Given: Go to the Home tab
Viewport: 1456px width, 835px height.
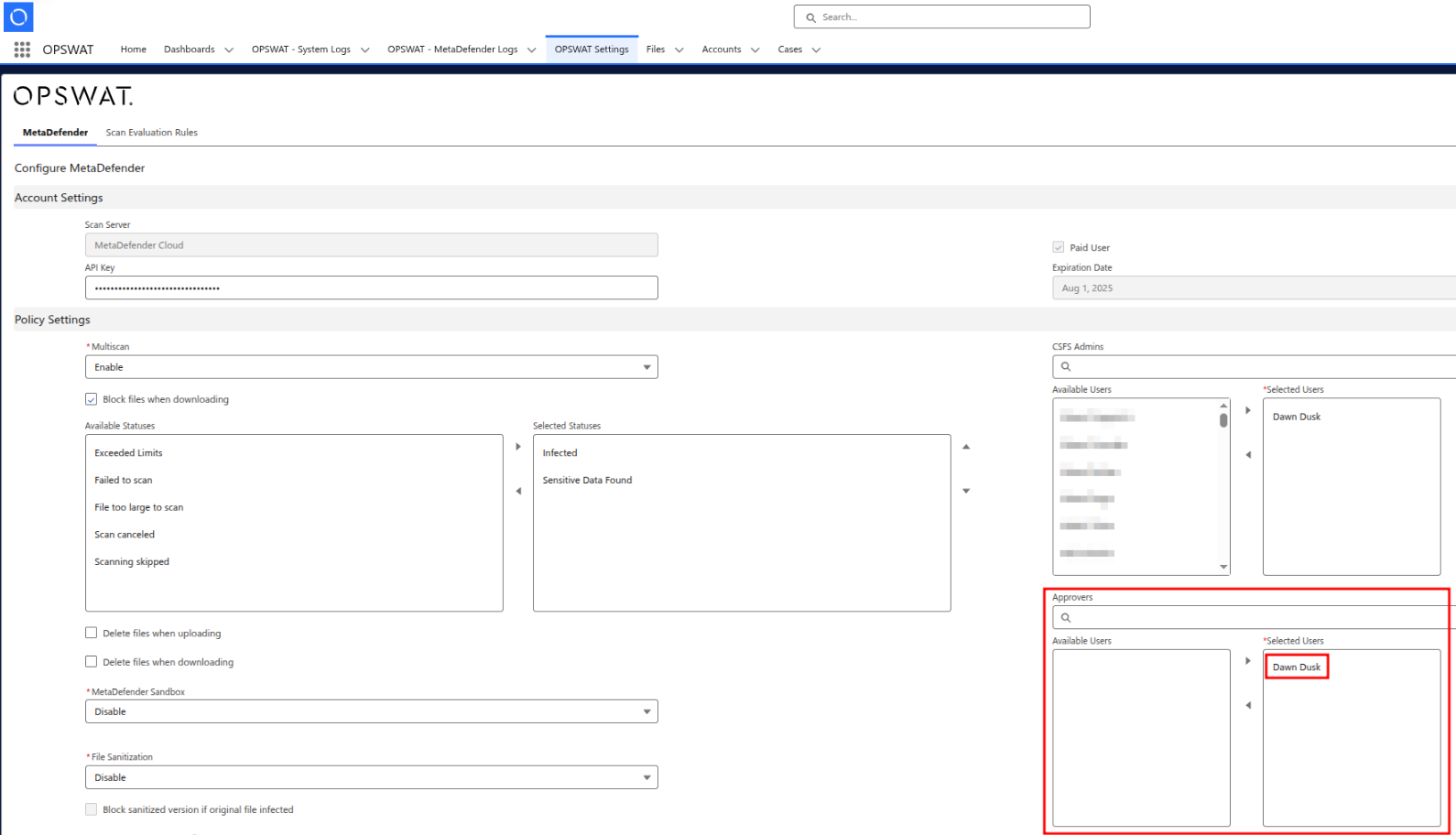Looking at the screenshot, I should (133, 49).
